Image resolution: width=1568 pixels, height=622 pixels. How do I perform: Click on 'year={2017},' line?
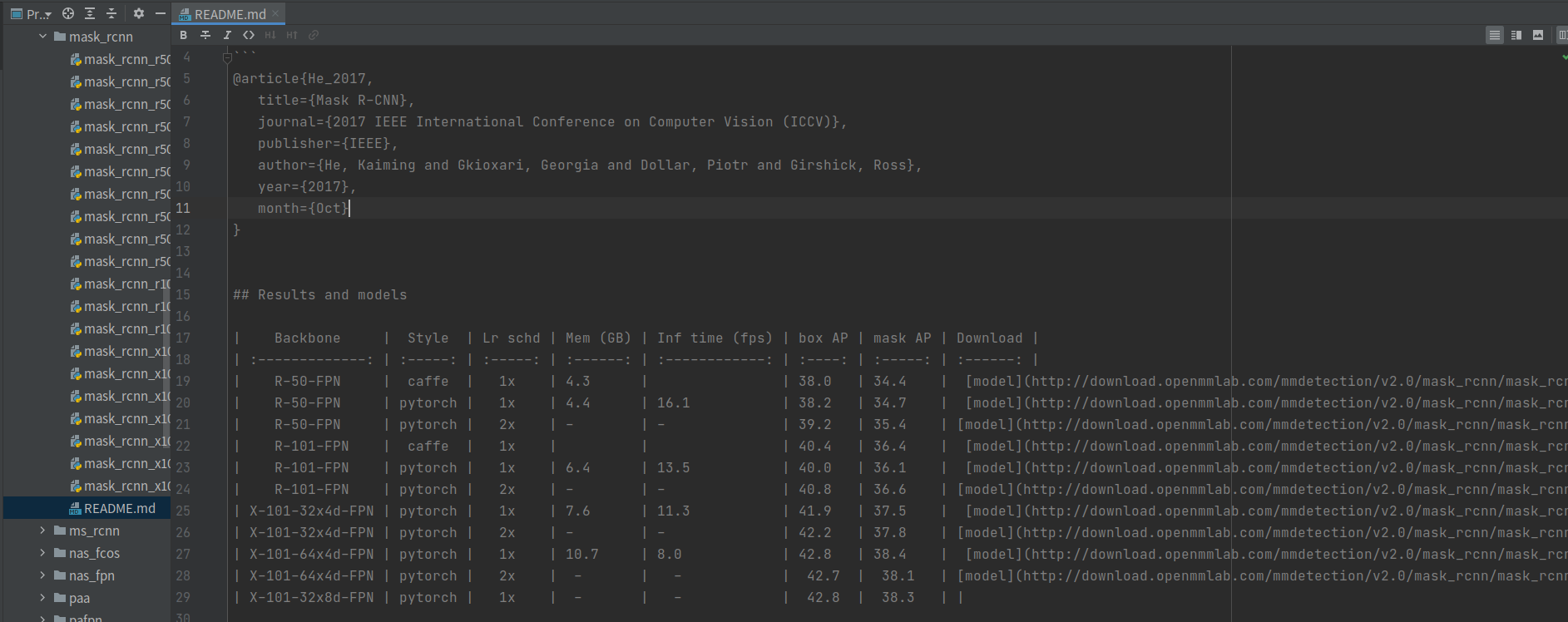[x=307, y=186]
